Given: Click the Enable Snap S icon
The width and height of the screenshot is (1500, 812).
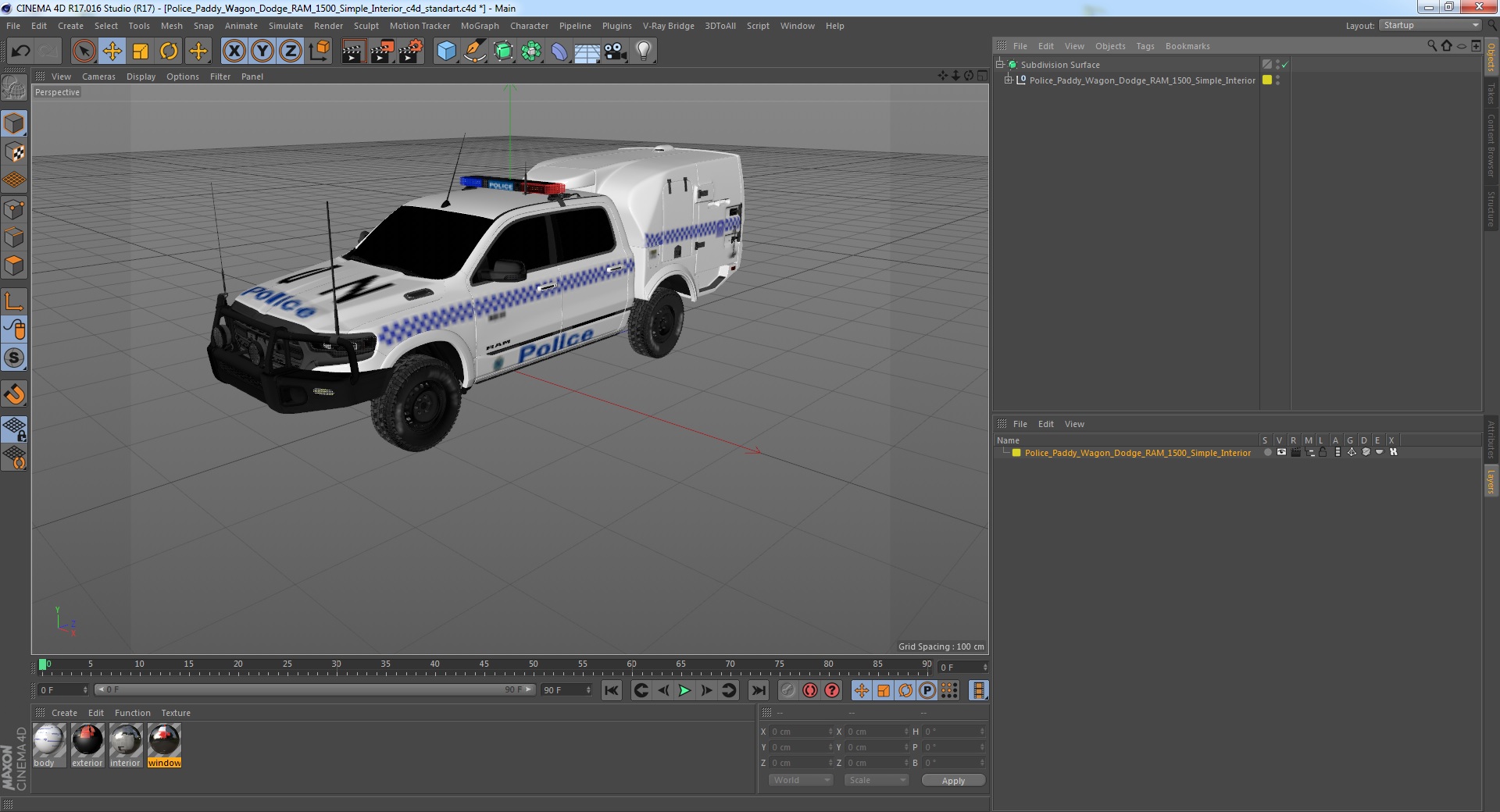Looking at the screenshot, I should [x=14, y=358].
